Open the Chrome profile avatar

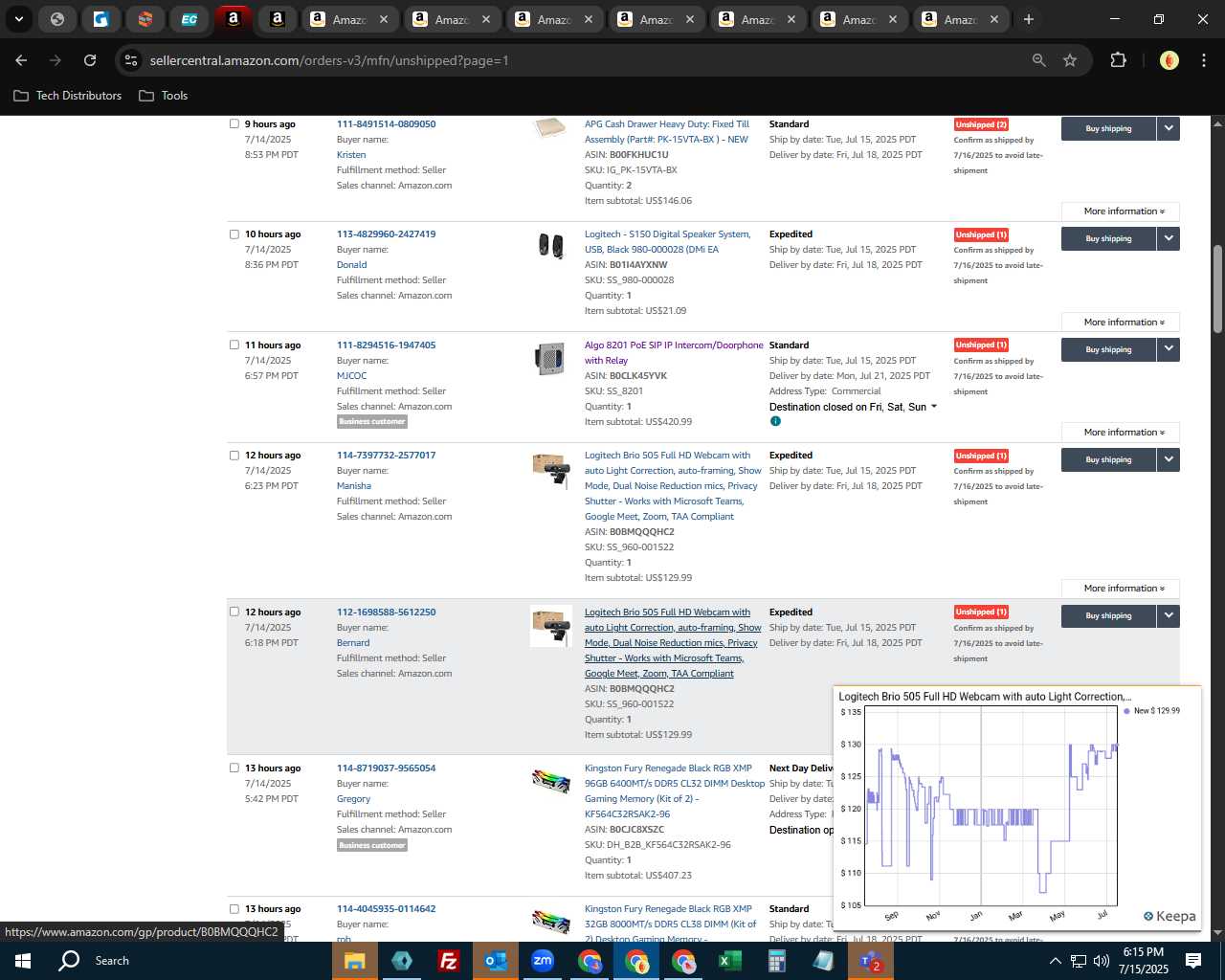pyautogui.click(x=1169, y=60)
